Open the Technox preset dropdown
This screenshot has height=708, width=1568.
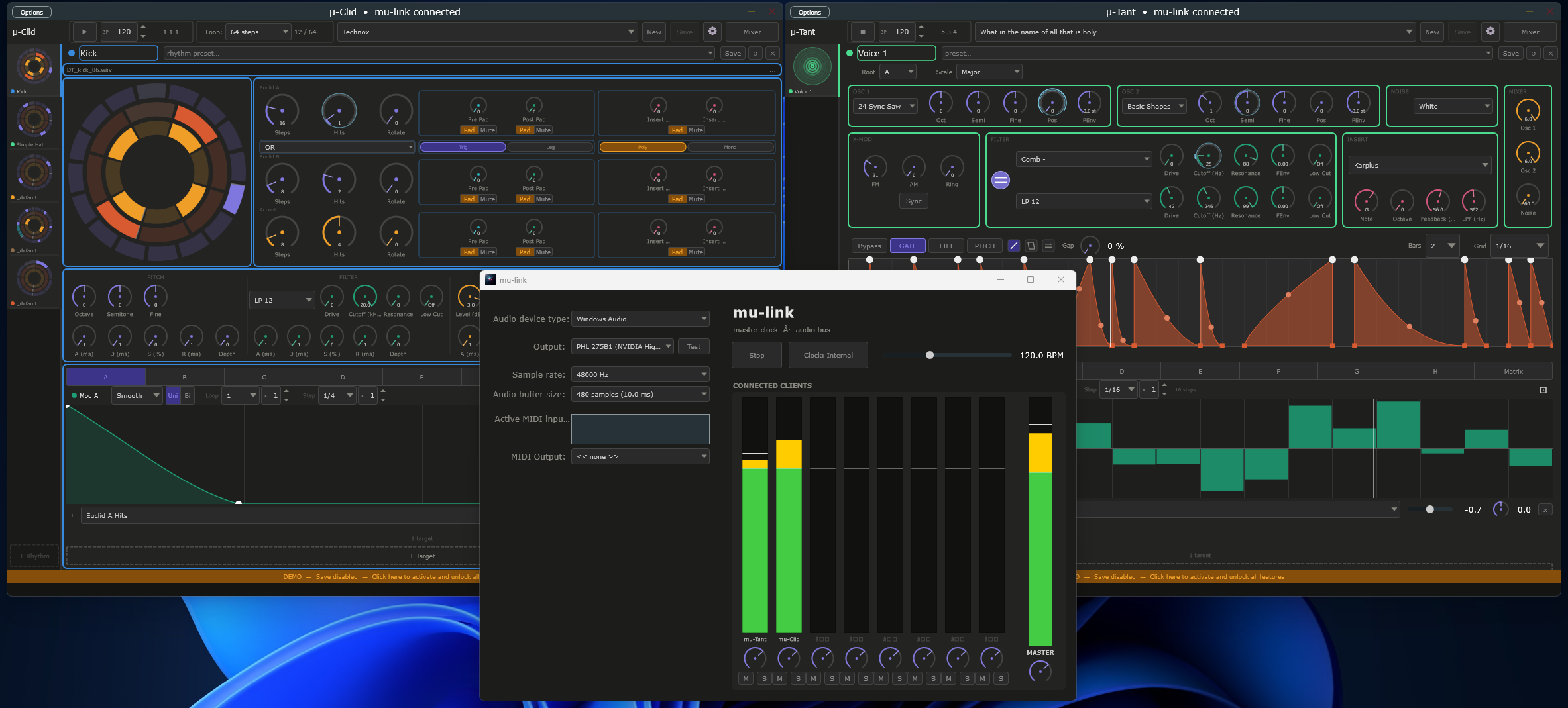[487, 32]
